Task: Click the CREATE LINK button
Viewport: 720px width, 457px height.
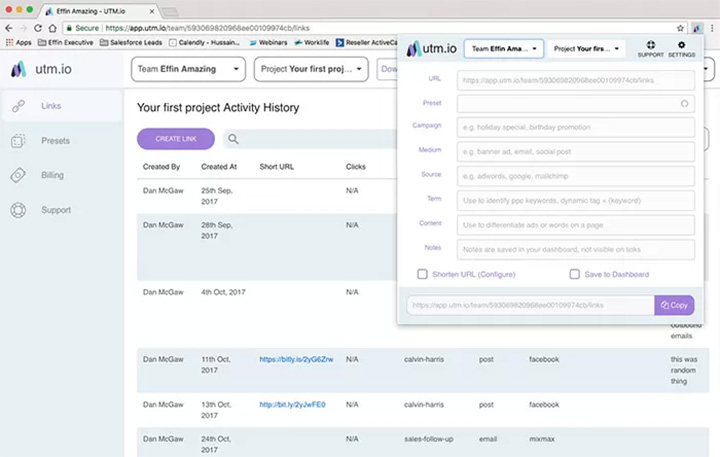Action: 176,139
